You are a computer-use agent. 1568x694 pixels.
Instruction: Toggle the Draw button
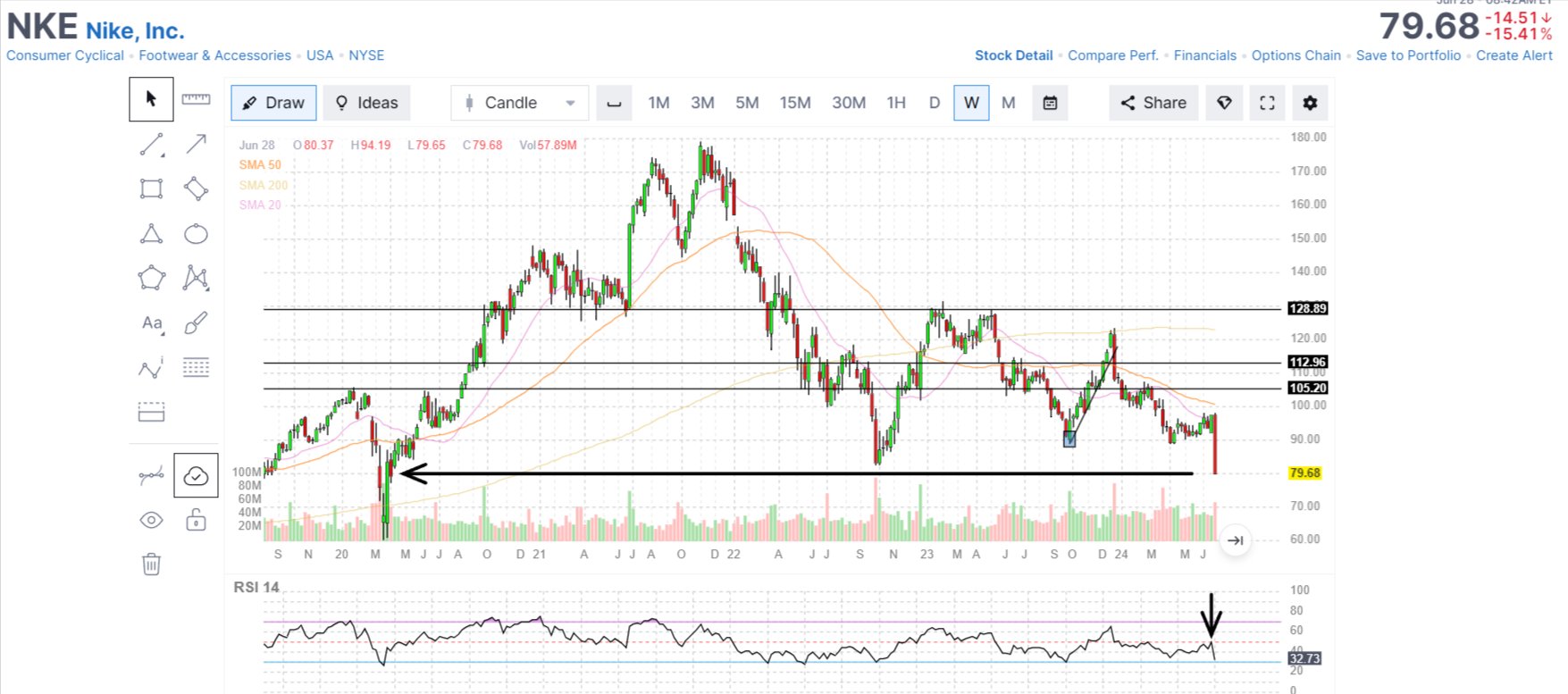pyautogui.click(x=273, y=103)
